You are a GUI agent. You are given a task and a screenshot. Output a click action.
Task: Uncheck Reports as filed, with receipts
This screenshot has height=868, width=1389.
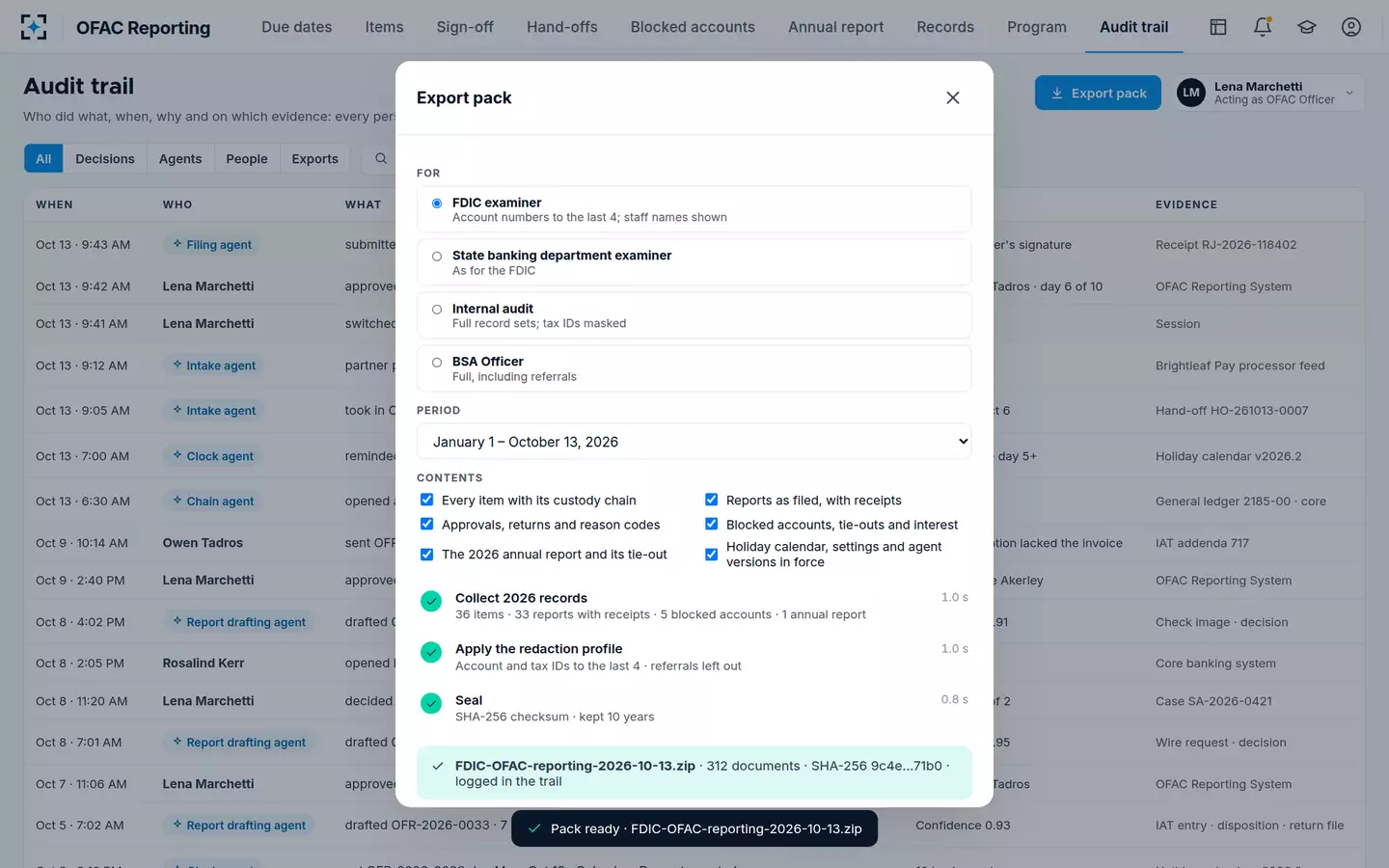click(x=711, y=500)
